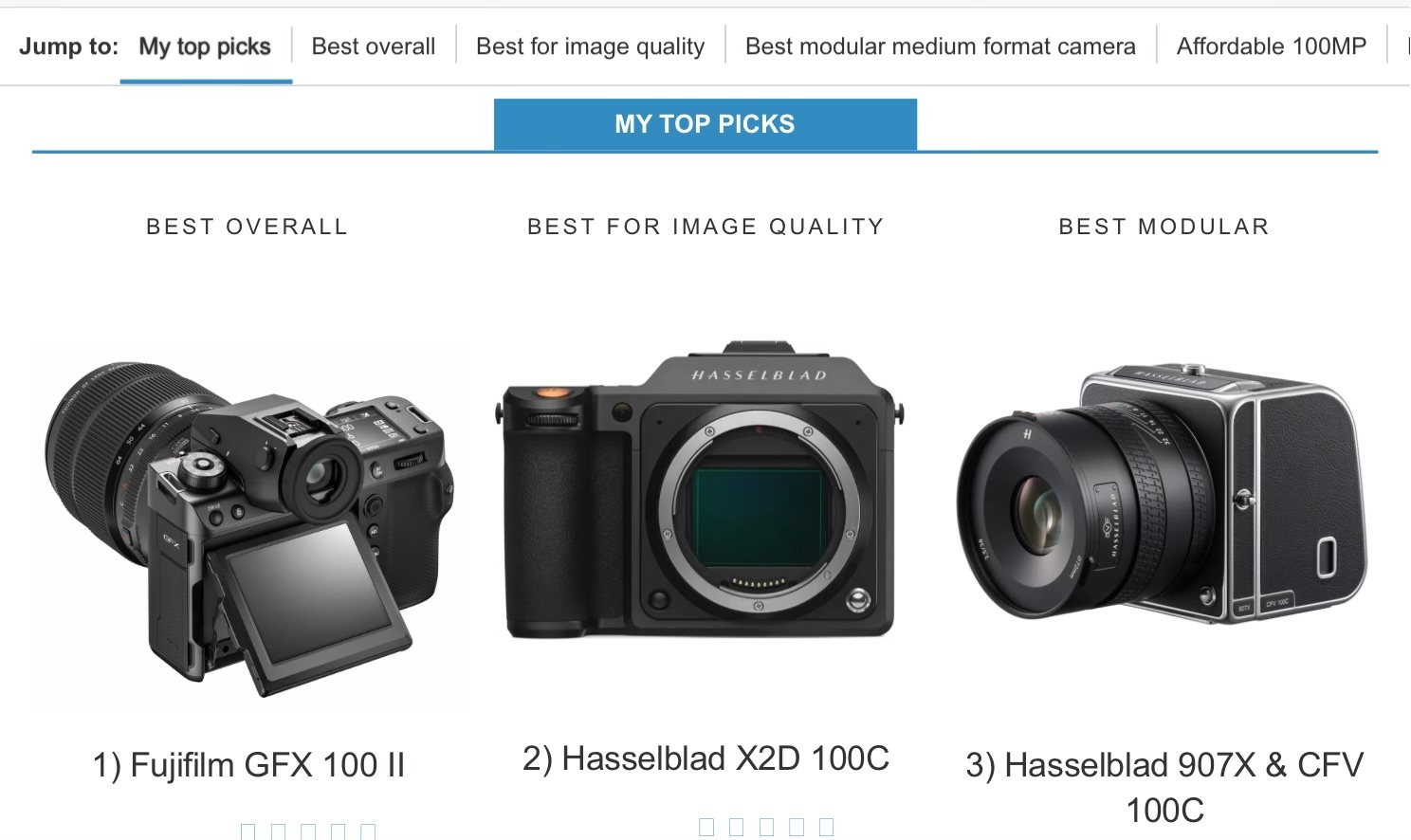Select fourth rating star under Hasselblad X2D 100C
The image size is (1411, 840).
[x=797, y=827]
